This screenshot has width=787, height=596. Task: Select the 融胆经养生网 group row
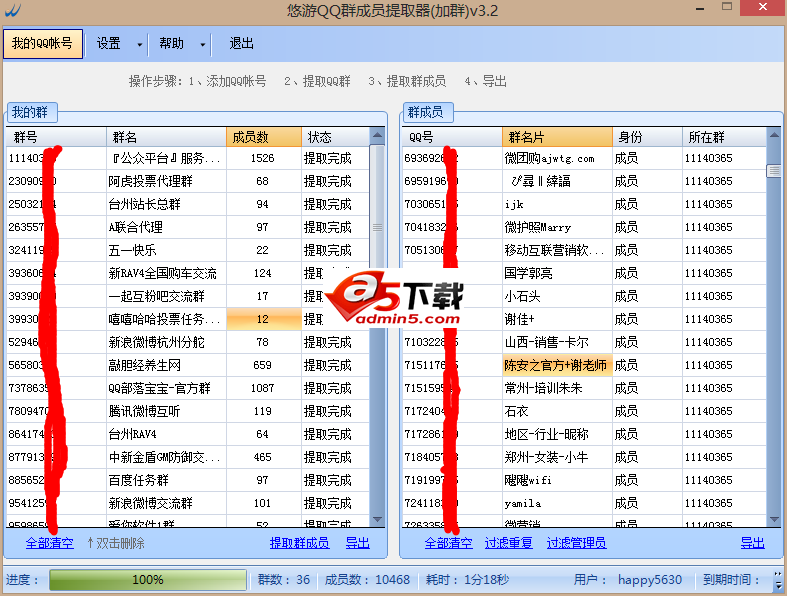(x=188, y=365)
